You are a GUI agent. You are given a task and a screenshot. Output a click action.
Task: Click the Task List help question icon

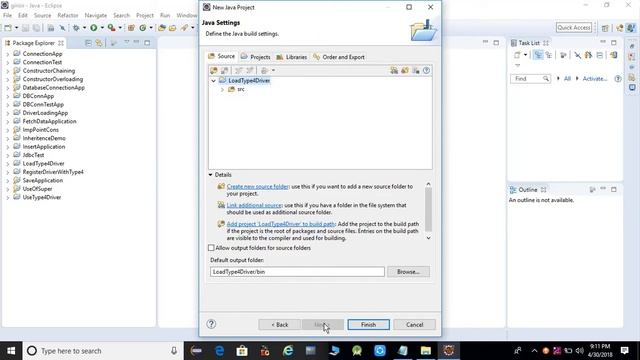click(x=618, y=79)
